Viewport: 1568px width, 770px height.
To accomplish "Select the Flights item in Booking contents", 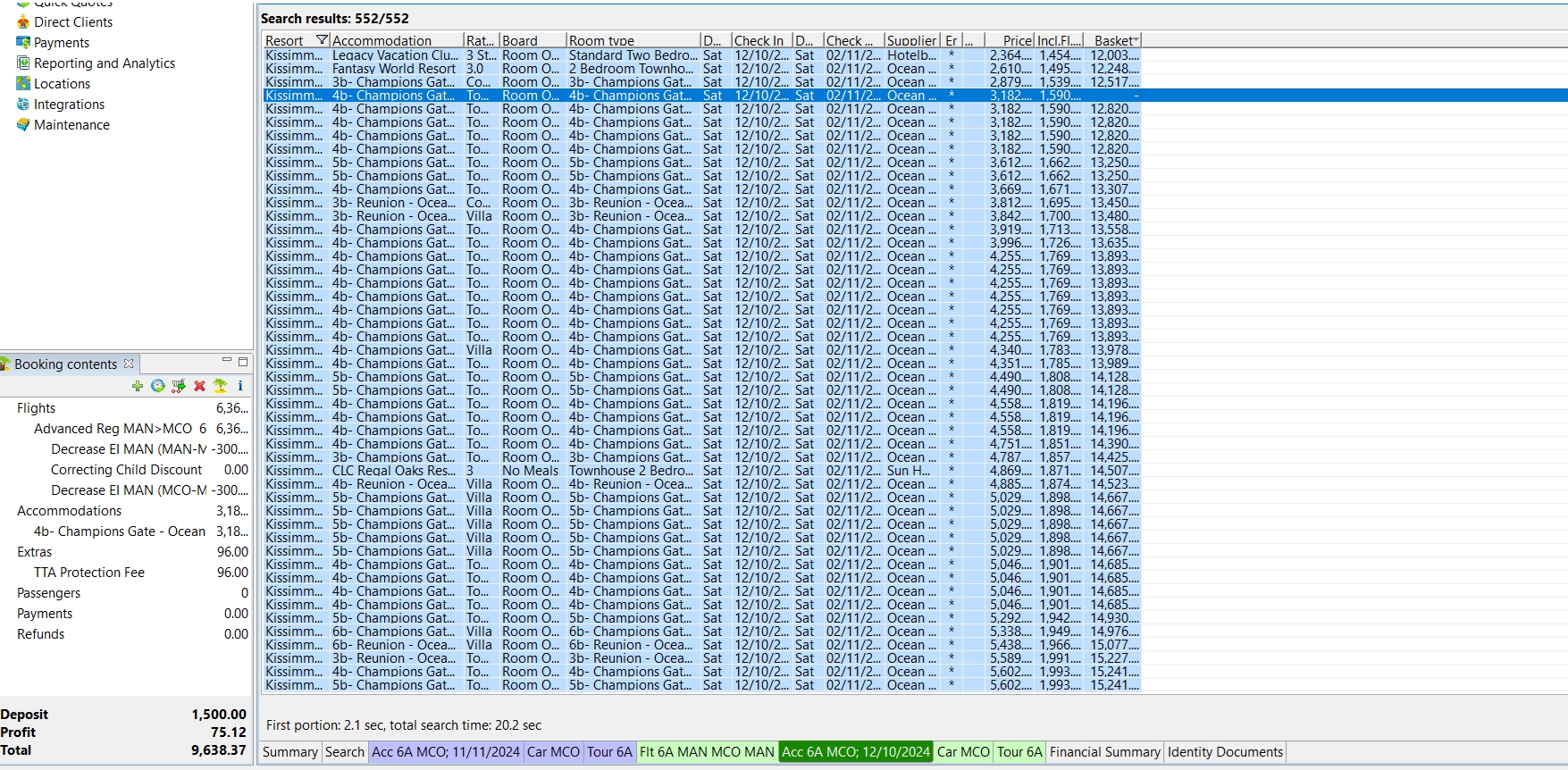I will tap(36, 408).
